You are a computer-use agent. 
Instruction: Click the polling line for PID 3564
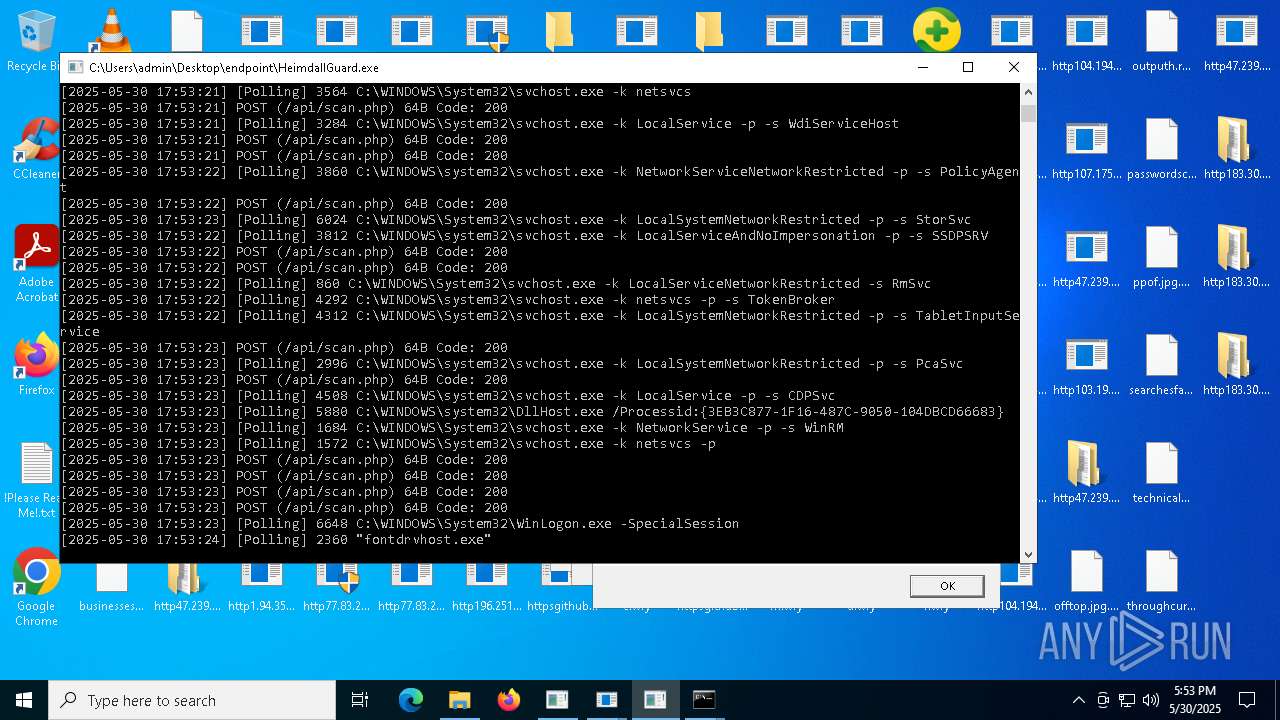tap(376, 92)
